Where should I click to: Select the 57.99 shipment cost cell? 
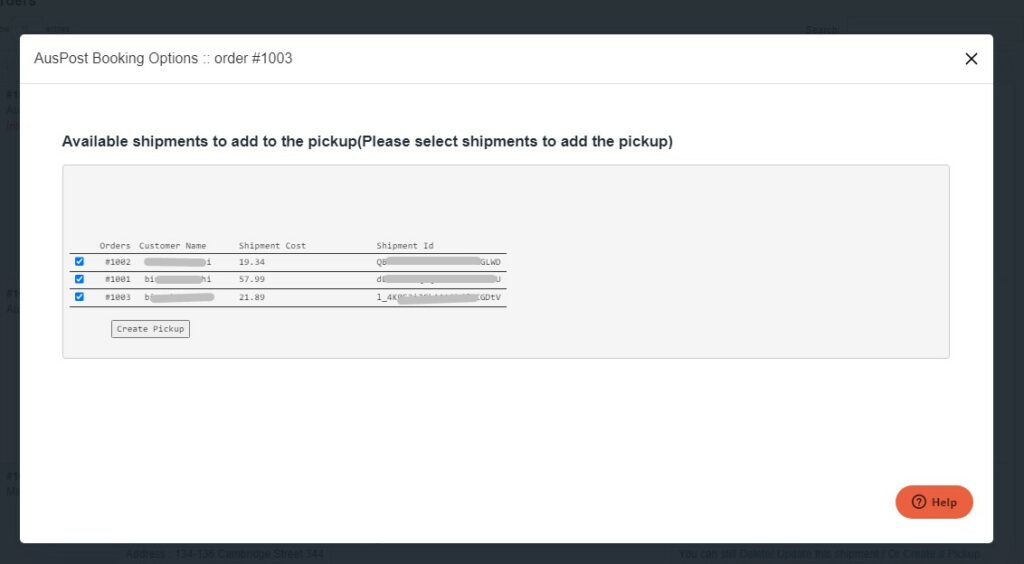[x=252, y=280]
